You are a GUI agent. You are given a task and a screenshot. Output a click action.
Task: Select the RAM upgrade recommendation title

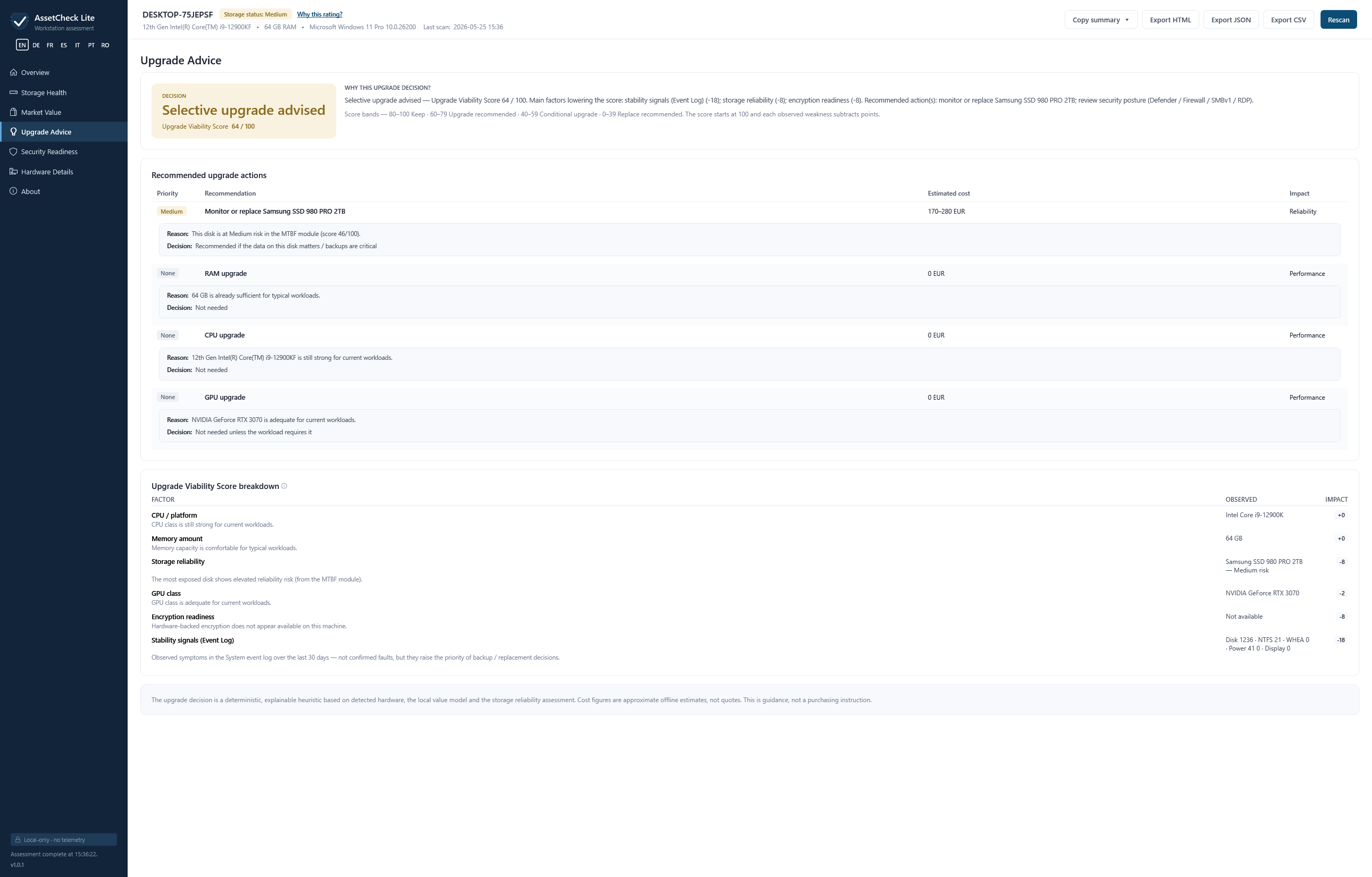[225, 273]
